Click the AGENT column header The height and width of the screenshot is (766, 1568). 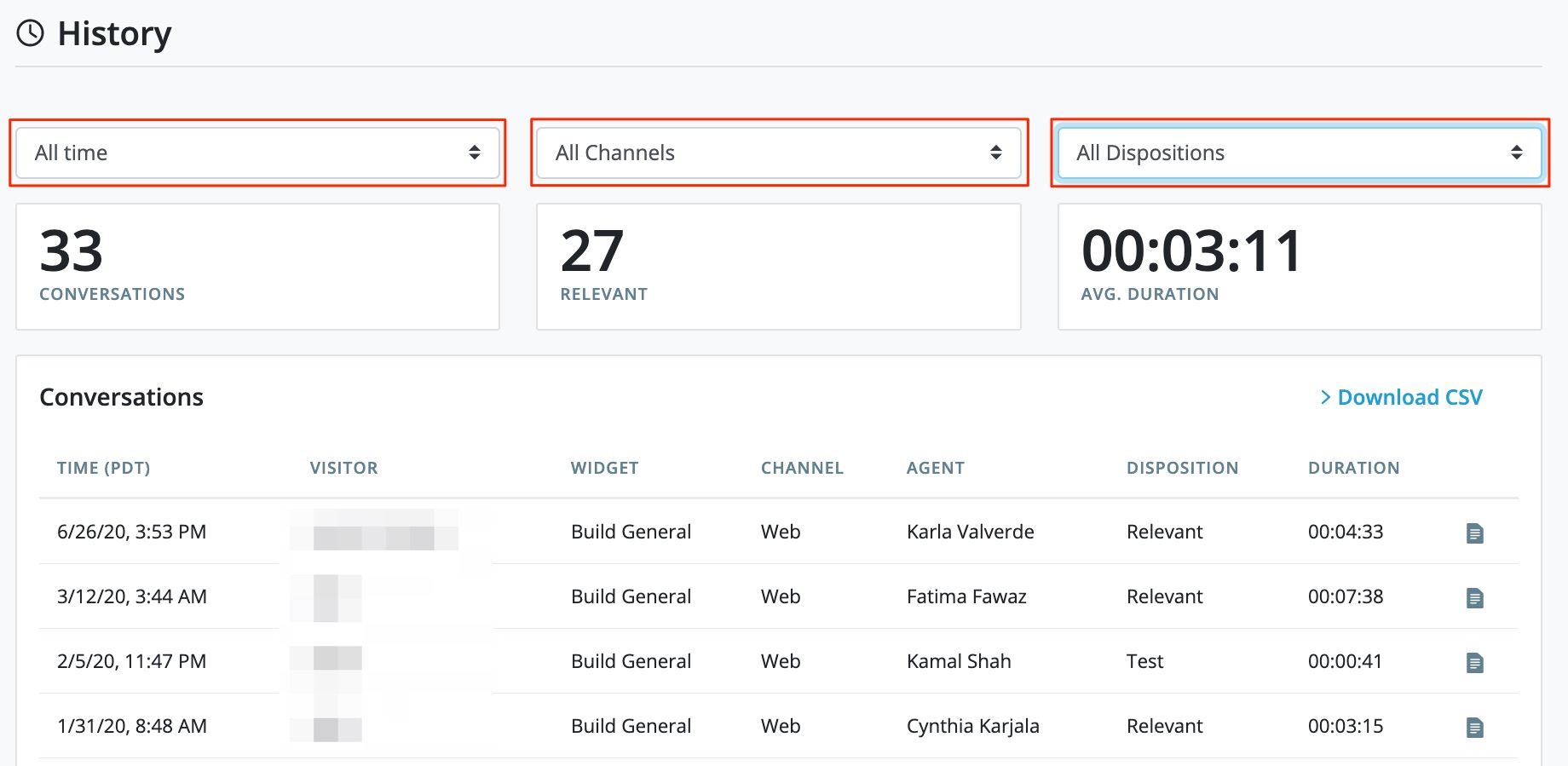[x=935, y=468]
